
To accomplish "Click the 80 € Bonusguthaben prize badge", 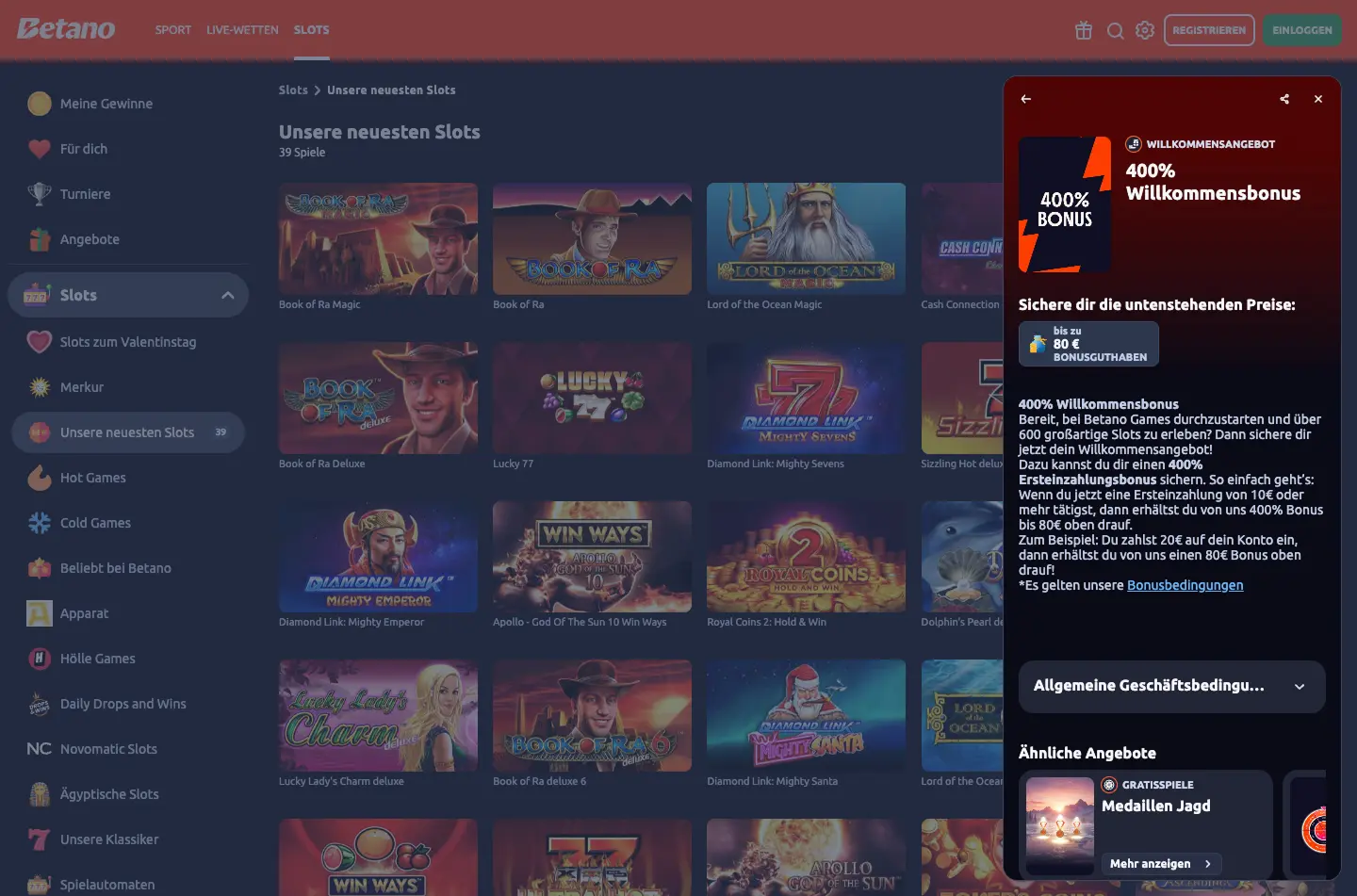I will 1088,344.
